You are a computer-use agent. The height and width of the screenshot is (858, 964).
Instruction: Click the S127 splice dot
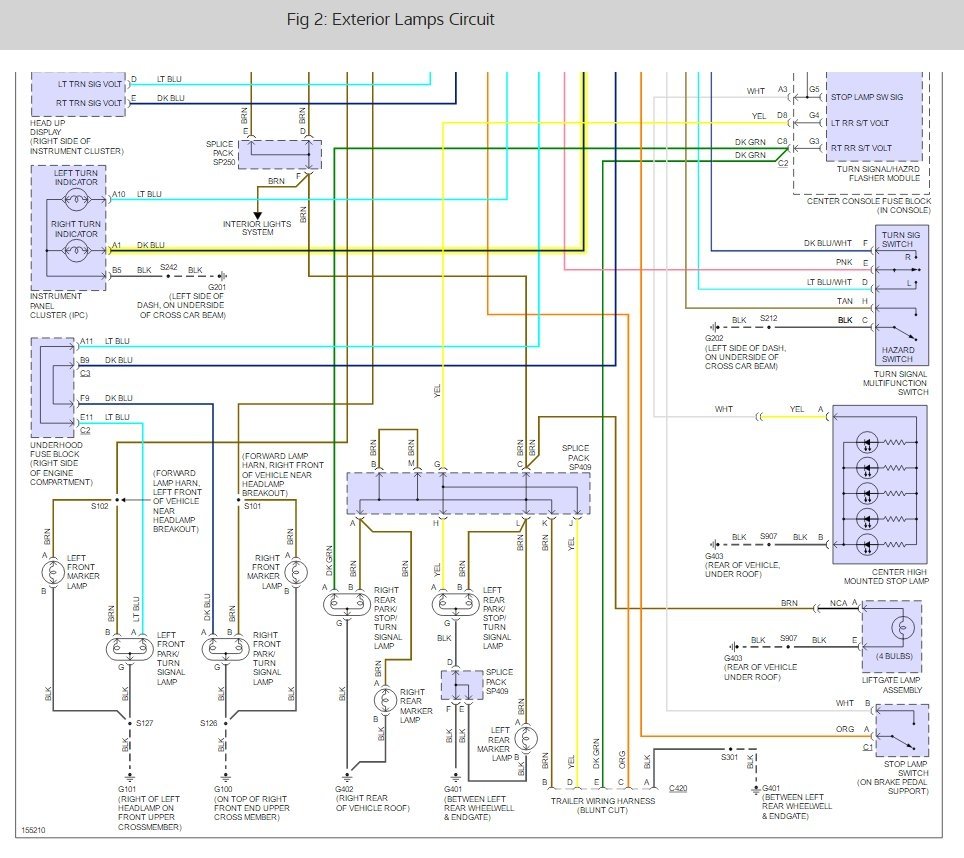coord(130,723)
